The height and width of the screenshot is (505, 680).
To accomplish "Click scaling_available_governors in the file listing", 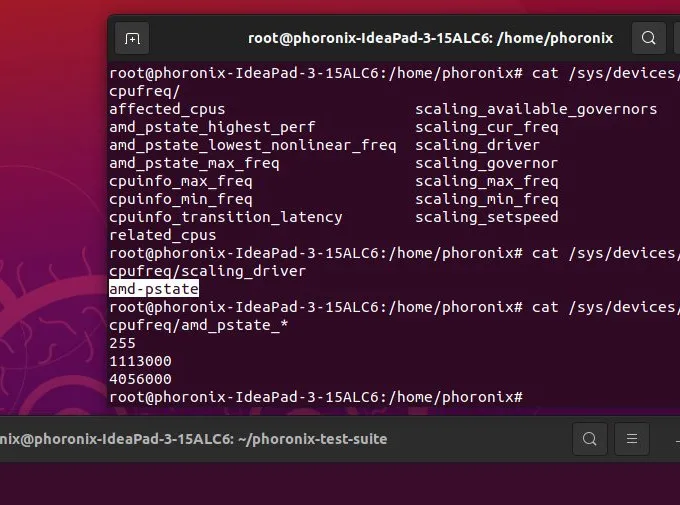I will (536, 109).
